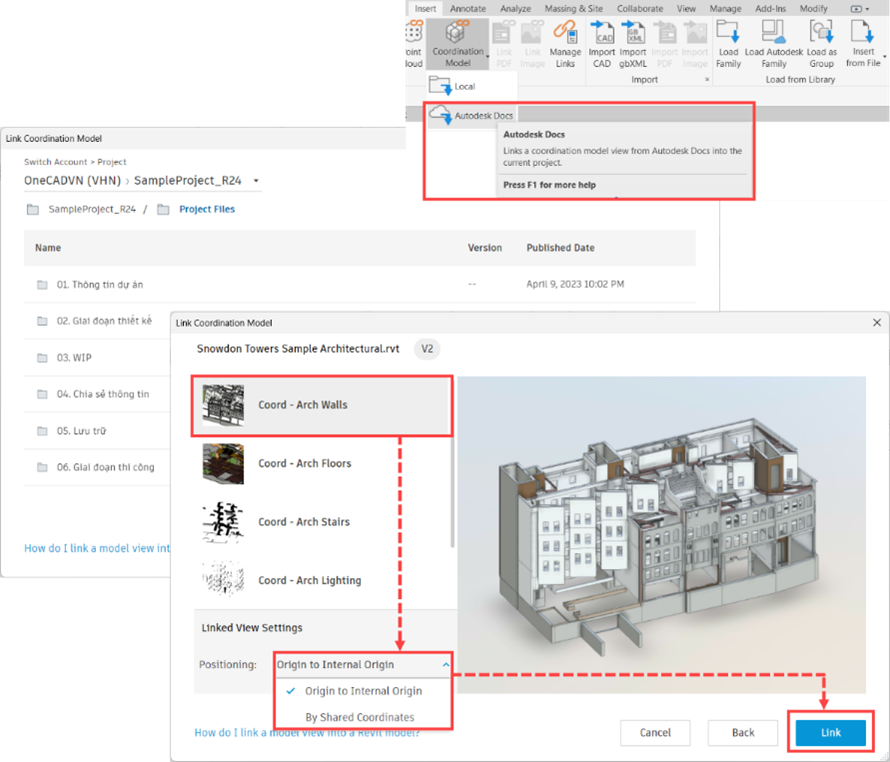The height and width of the screenshot is (762, 890).
Task: Click the Project Files breadcrumb
Action: point(207,209)
